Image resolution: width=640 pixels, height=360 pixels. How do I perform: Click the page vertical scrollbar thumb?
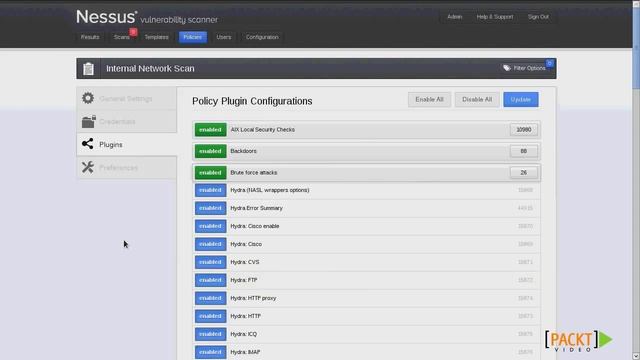(636, 47)
